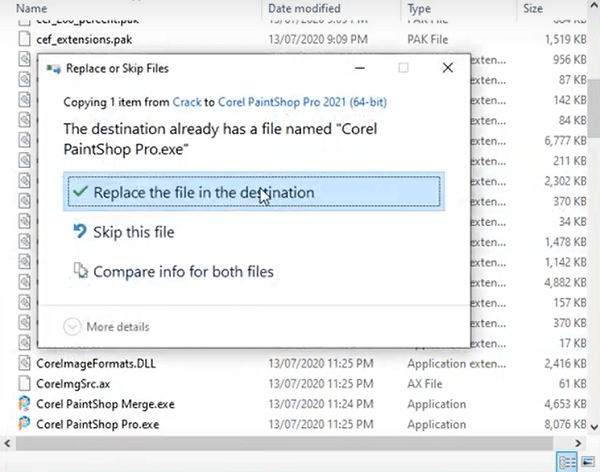The height and width of the screenshot is (472, 600).
Task: Click the 1,519 KB size cell
Action: [x=566, y=39]
